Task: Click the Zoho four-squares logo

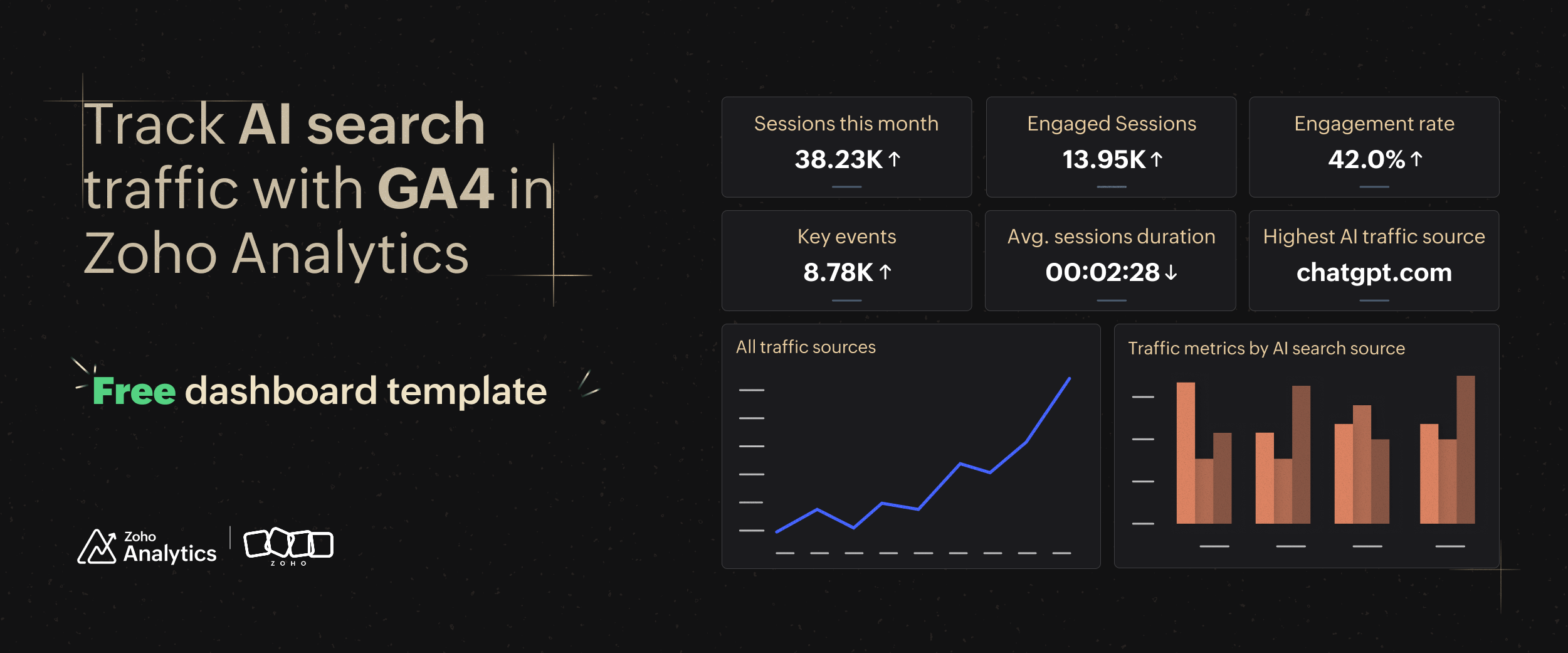Action: (288, 546)
